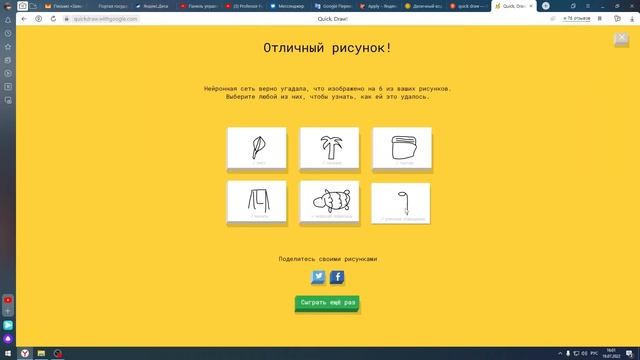
Task: Open the sea turtle drawing card
Action: pos(329,201)
